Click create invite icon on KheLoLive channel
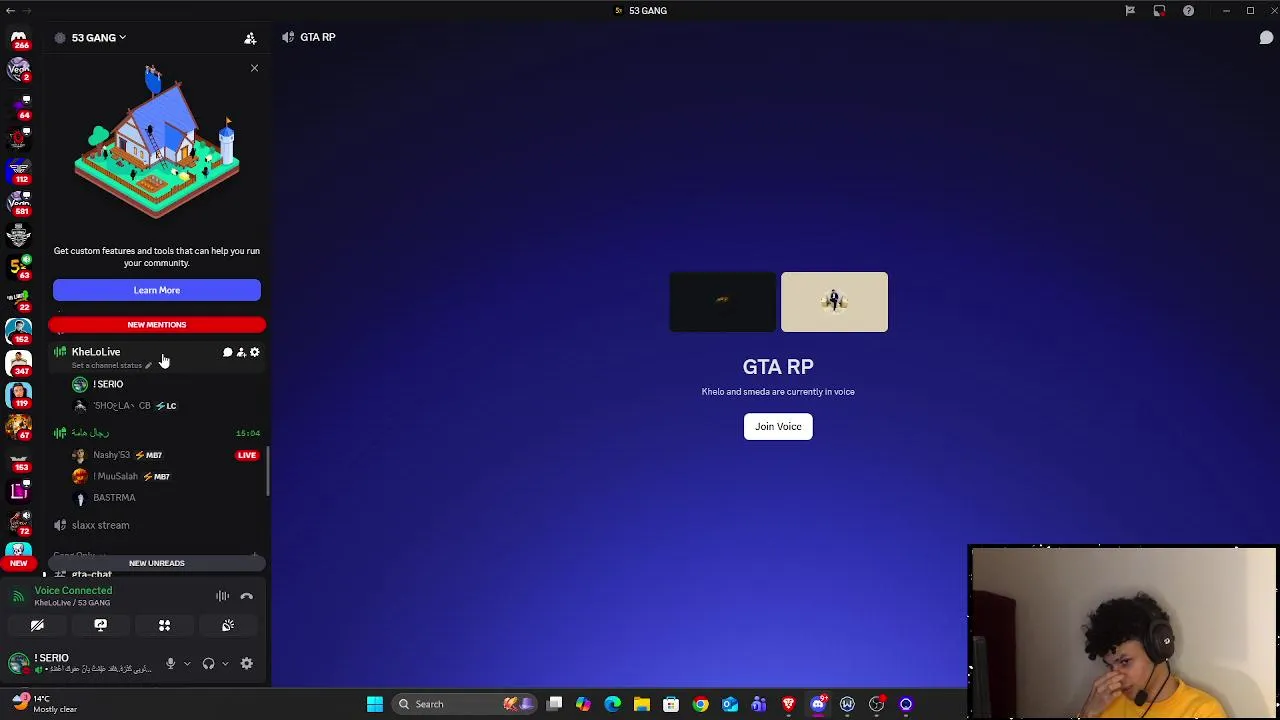This screenshot has height=720, width=1280. point(241,352)
